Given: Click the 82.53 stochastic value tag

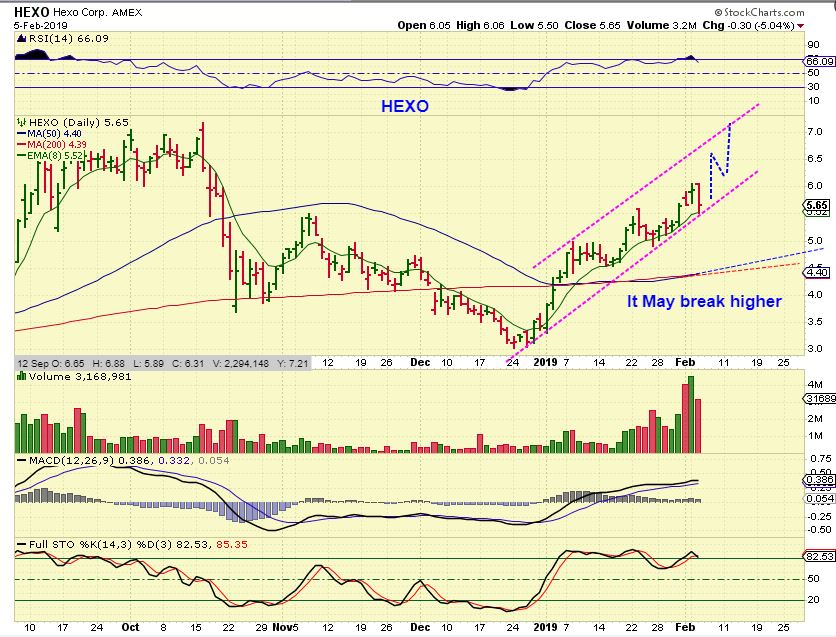Looking at the screenshot, I should (x=818, y=557).
